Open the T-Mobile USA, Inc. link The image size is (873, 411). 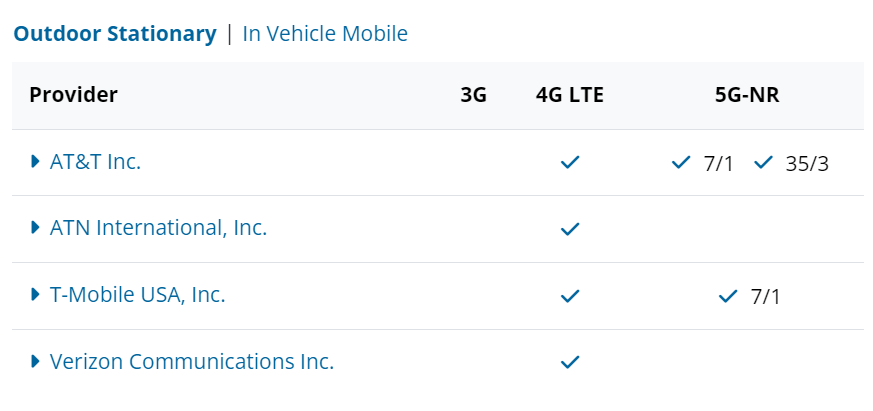click(x=138, y=295)
